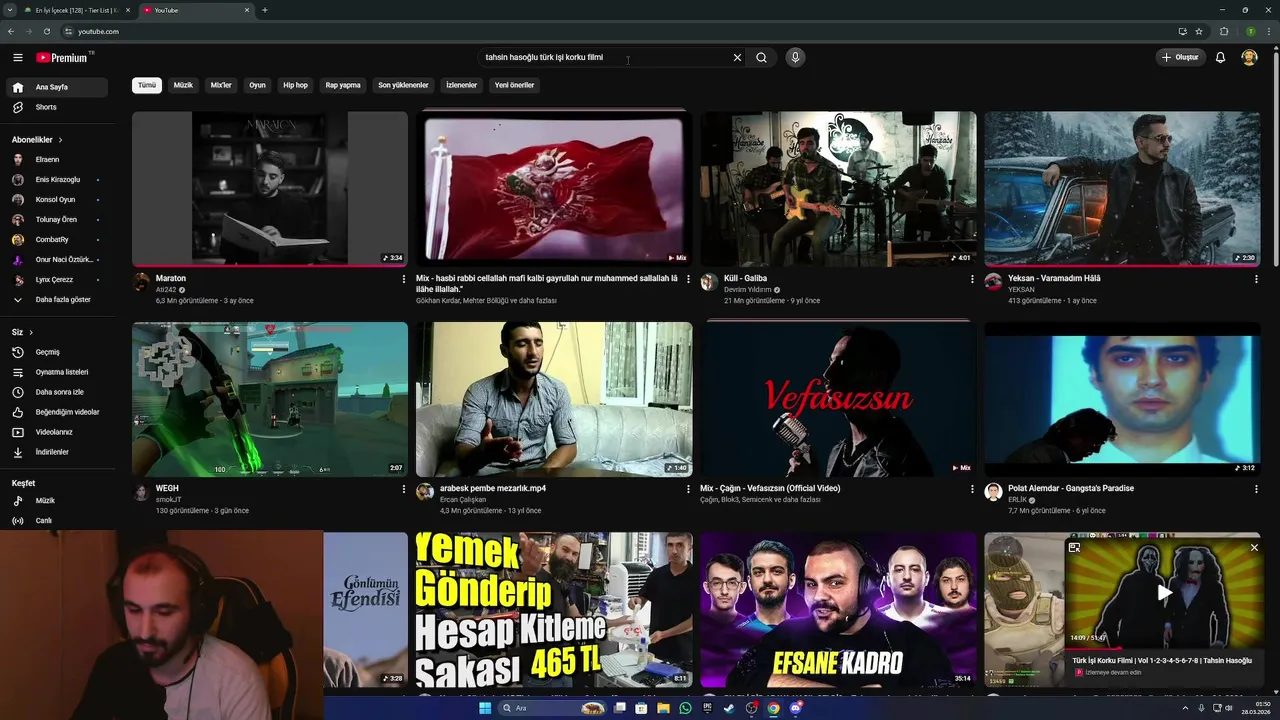Select the Son yüklenenler chip
This screenshot has height=720, width=1280.
[x=403, y=85]
